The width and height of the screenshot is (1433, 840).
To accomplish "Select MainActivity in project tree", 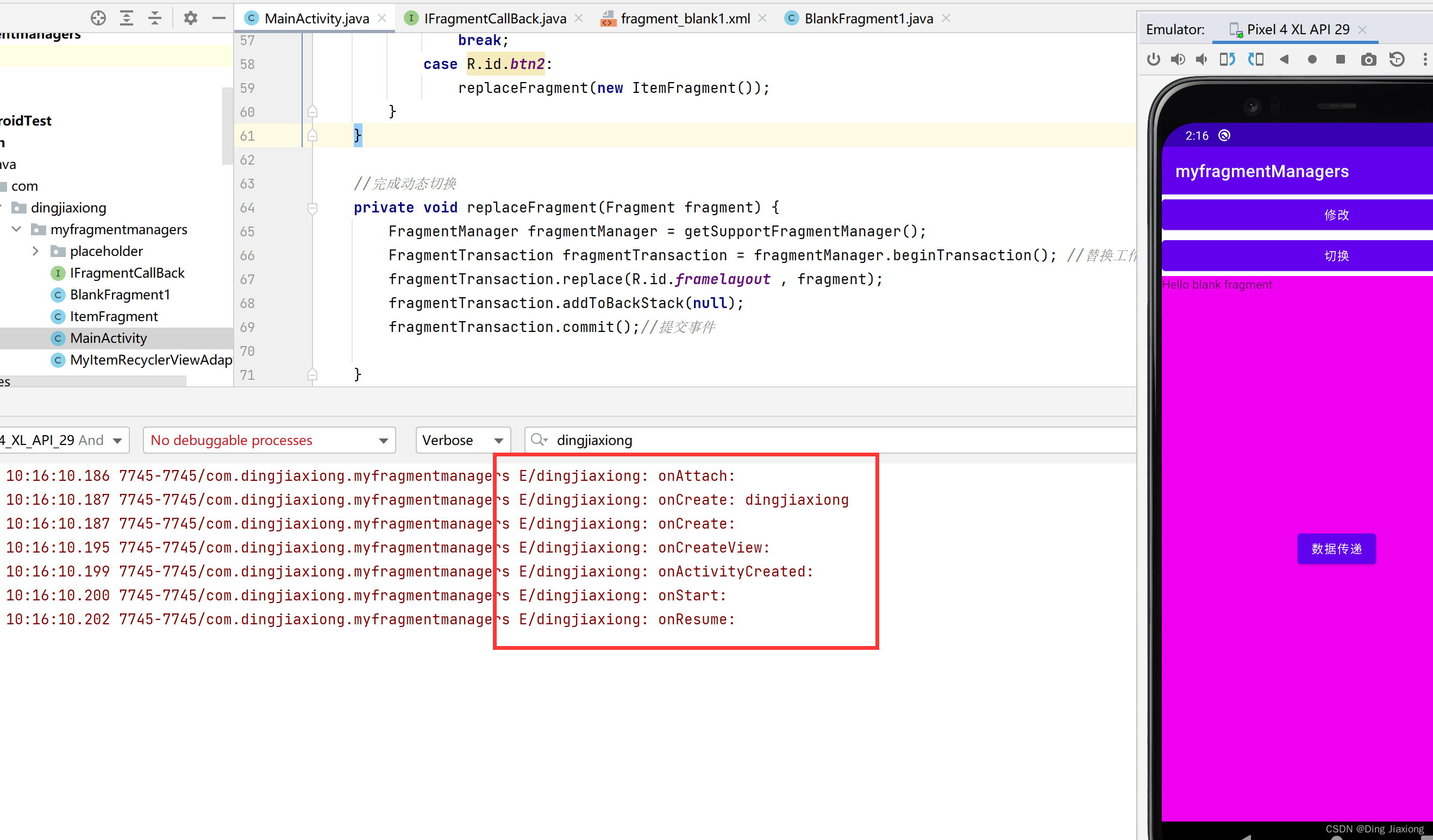I will [x=108, y=338].
